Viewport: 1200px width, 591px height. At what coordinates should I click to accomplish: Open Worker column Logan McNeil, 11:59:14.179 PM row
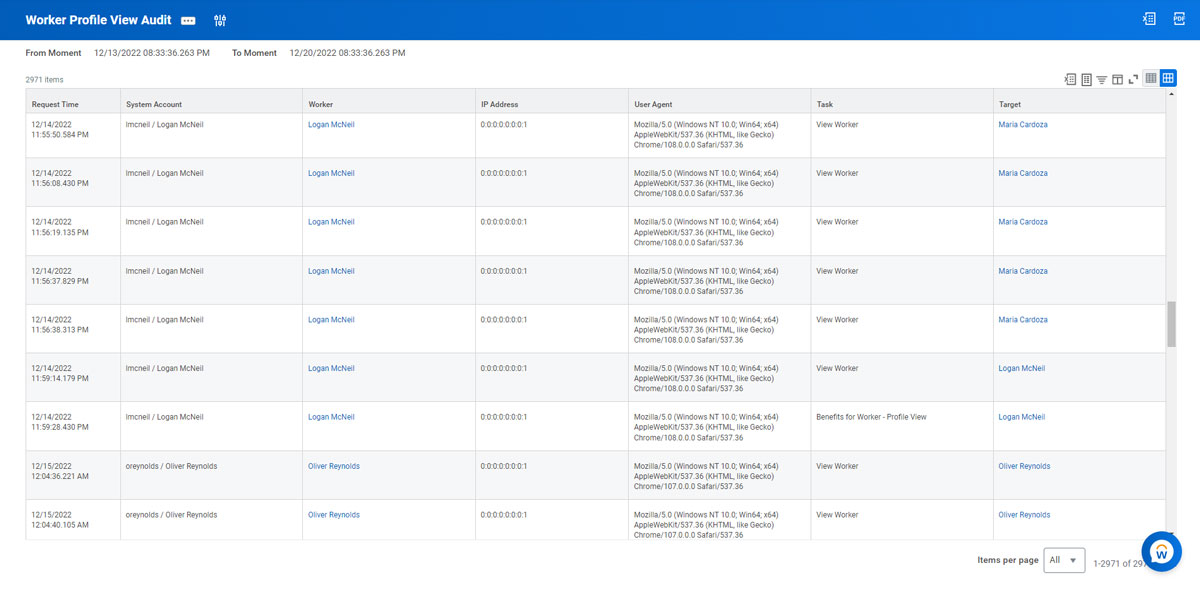[331, 369]
